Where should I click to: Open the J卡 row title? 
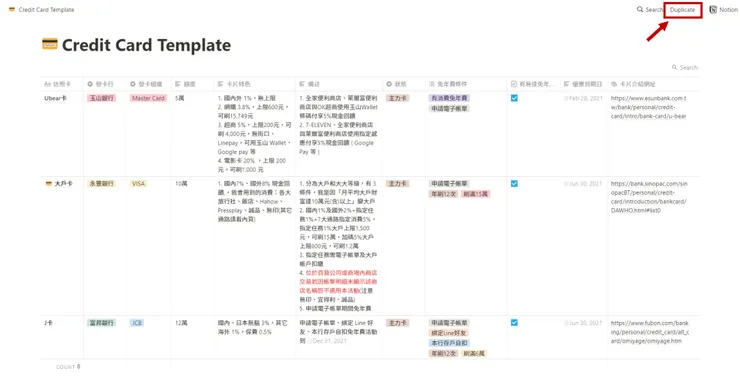pos(48,323)
